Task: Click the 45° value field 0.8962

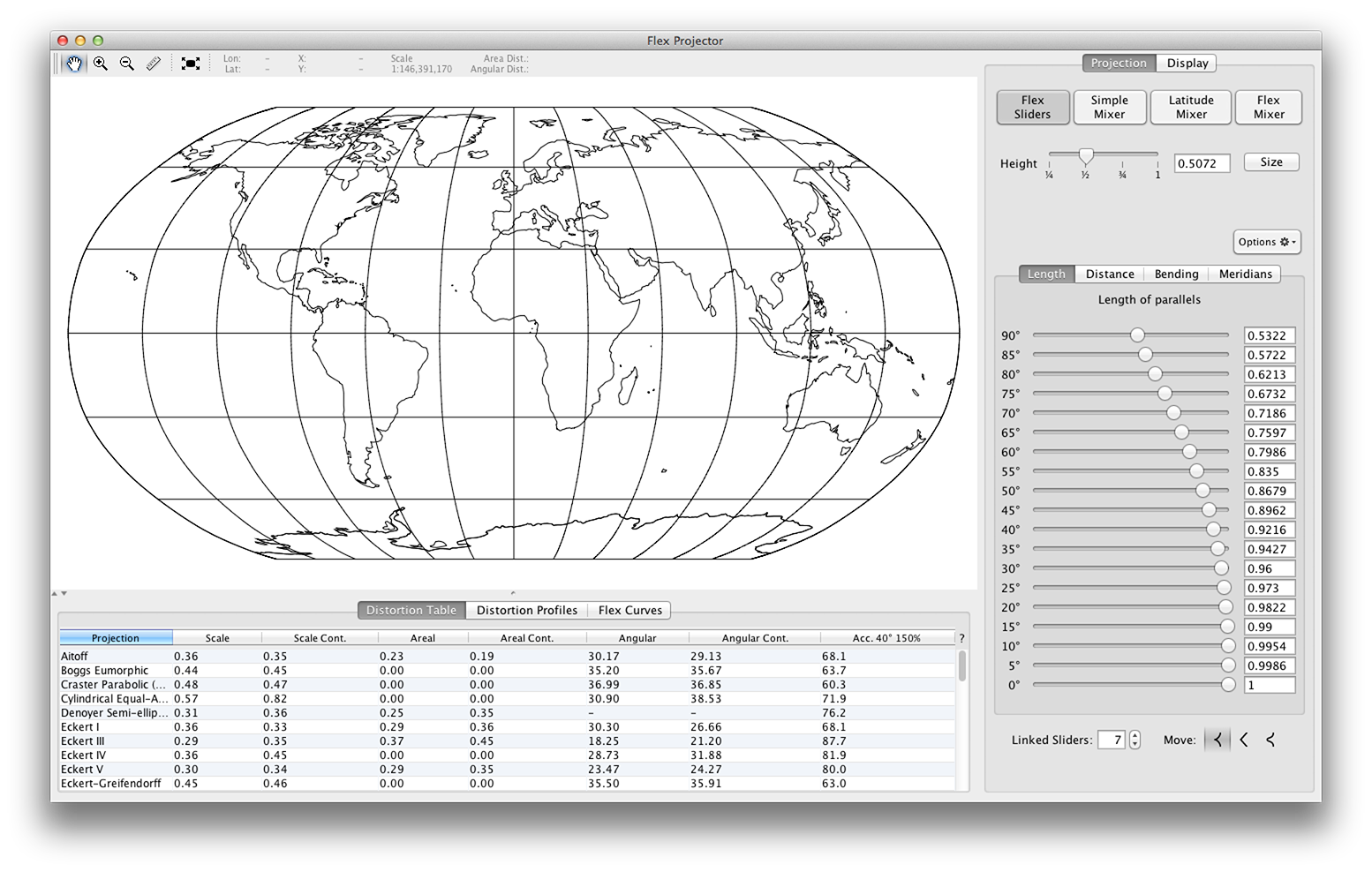Action: point(1270,511)
